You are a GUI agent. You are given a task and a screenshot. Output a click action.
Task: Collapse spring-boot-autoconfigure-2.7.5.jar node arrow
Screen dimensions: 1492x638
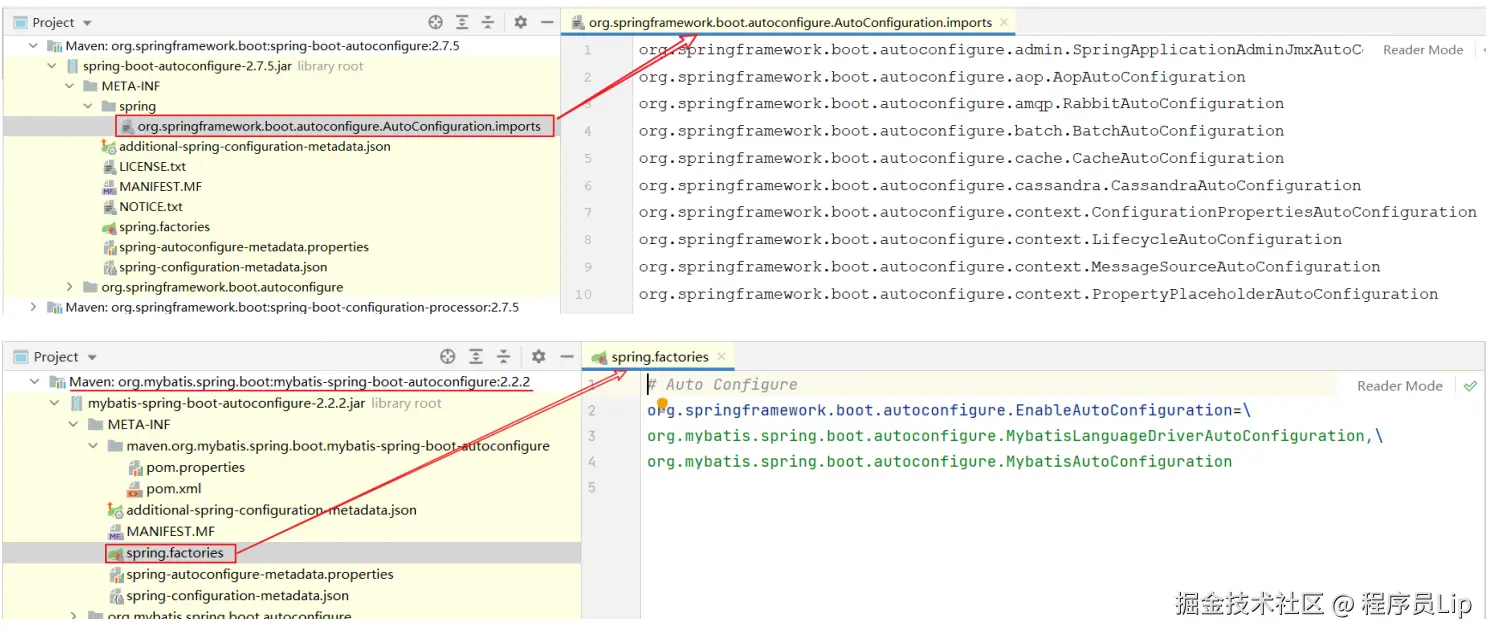coord(52,66)
